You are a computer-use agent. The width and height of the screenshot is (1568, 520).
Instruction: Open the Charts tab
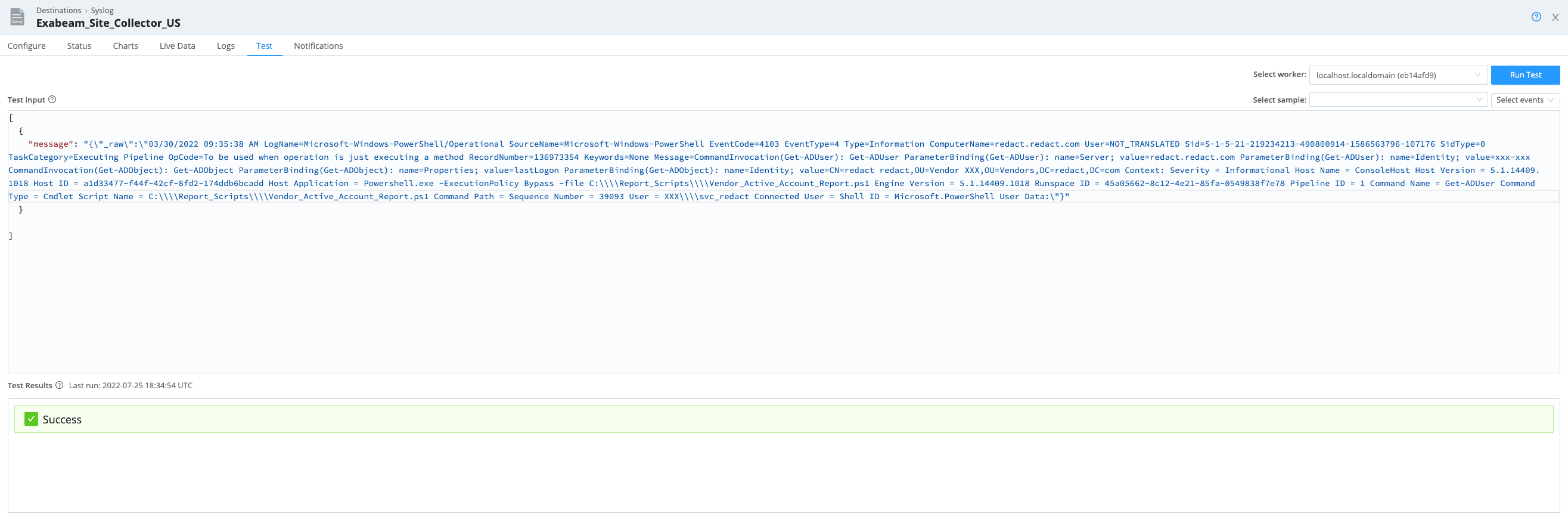tap(125, 47)
